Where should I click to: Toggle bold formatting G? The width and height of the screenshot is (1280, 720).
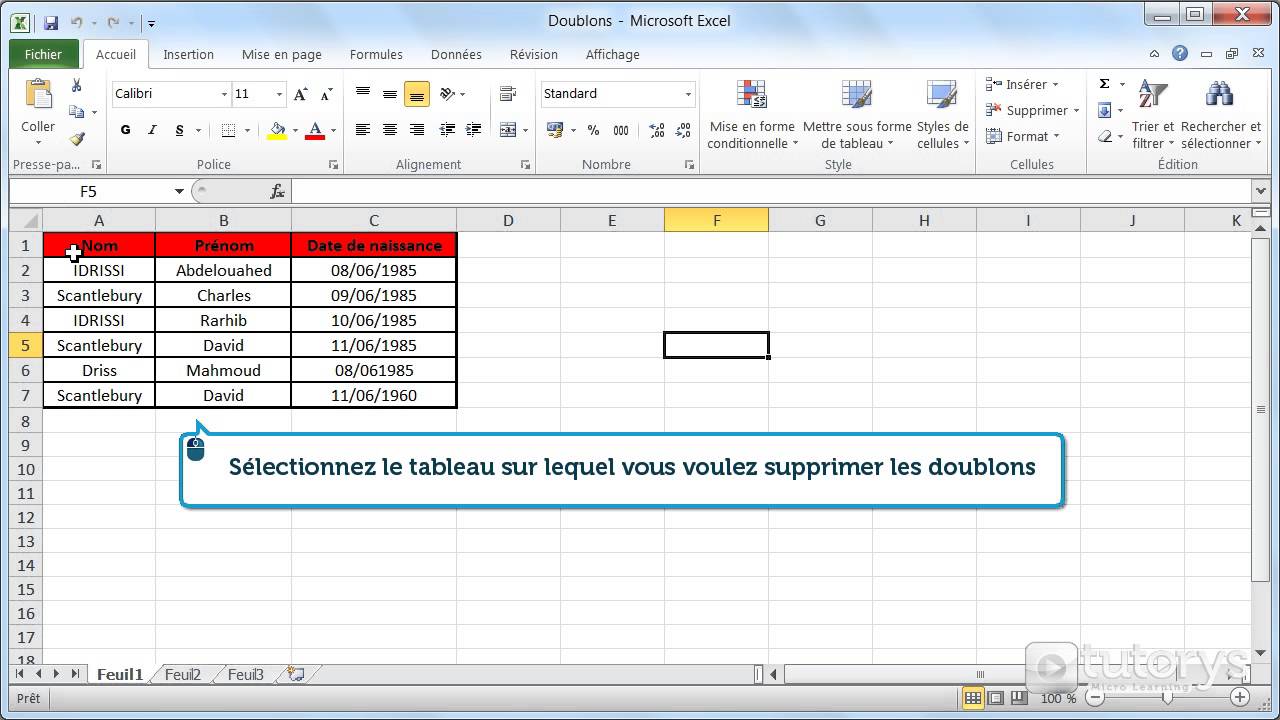point(125,130)
